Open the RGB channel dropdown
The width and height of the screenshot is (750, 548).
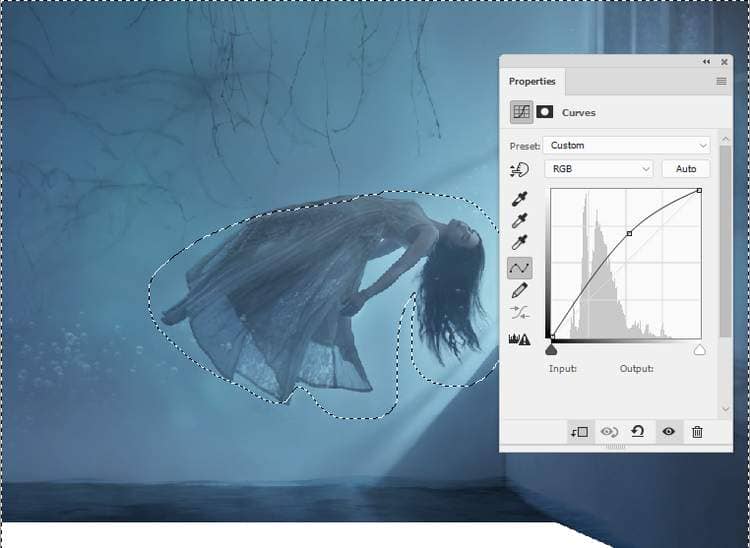pos(599,169)
